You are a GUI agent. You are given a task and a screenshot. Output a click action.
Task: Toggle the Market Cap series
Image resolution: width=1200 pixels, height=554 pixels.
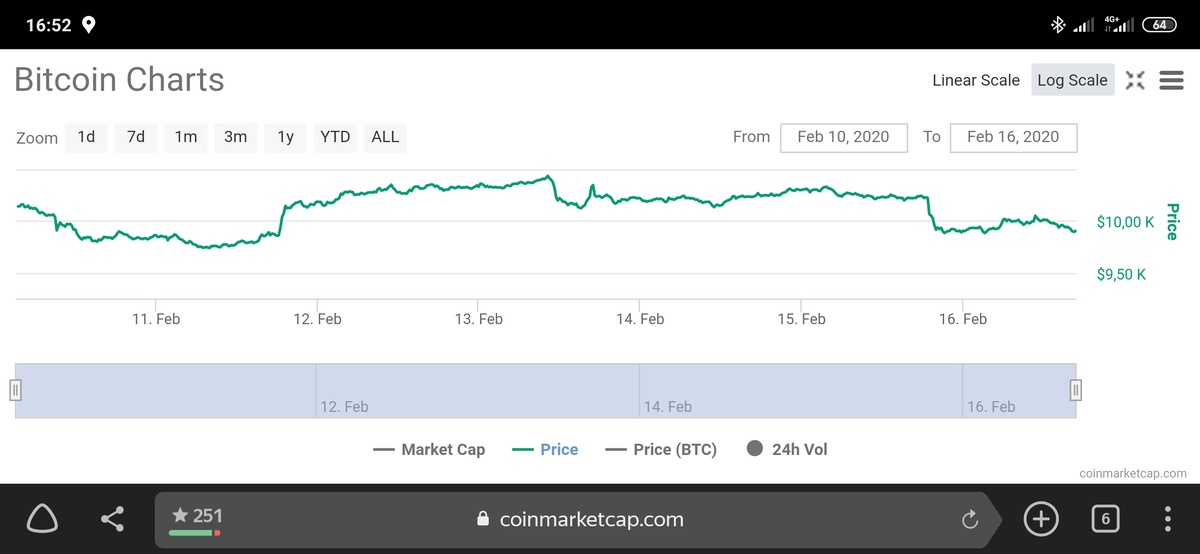(429, 450)
